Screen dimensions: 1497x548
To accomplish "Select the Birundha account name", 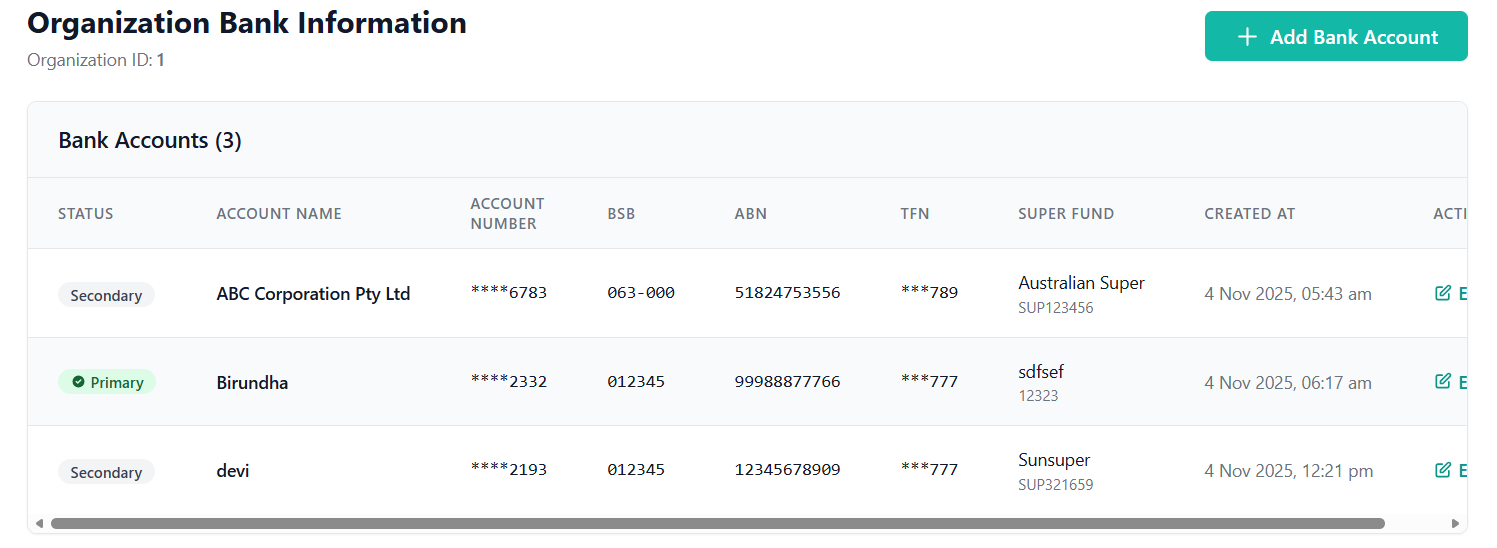I will [x=252, y=382].
